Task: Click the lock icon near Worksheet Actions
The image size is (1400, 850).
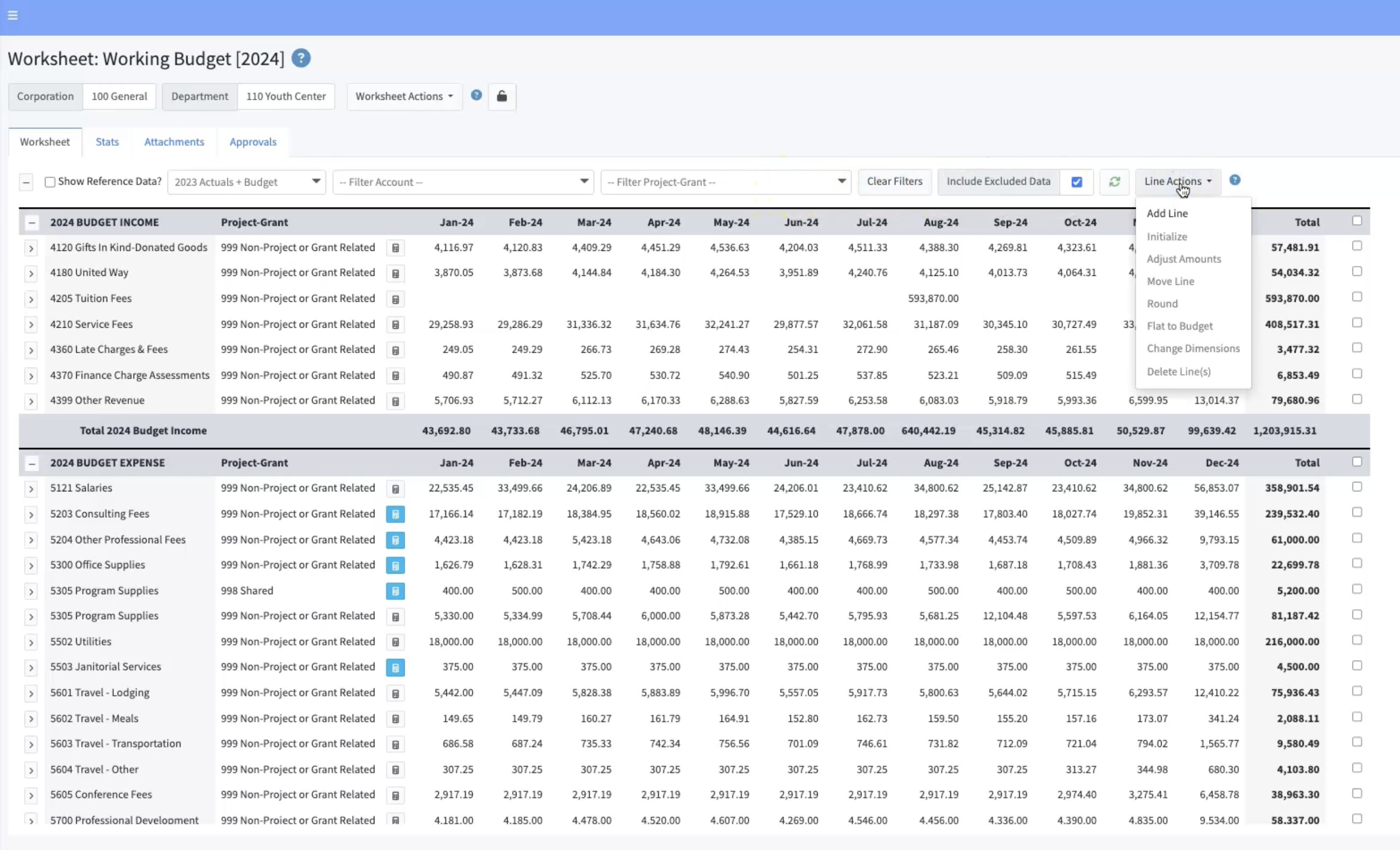Action: (502, 97)
